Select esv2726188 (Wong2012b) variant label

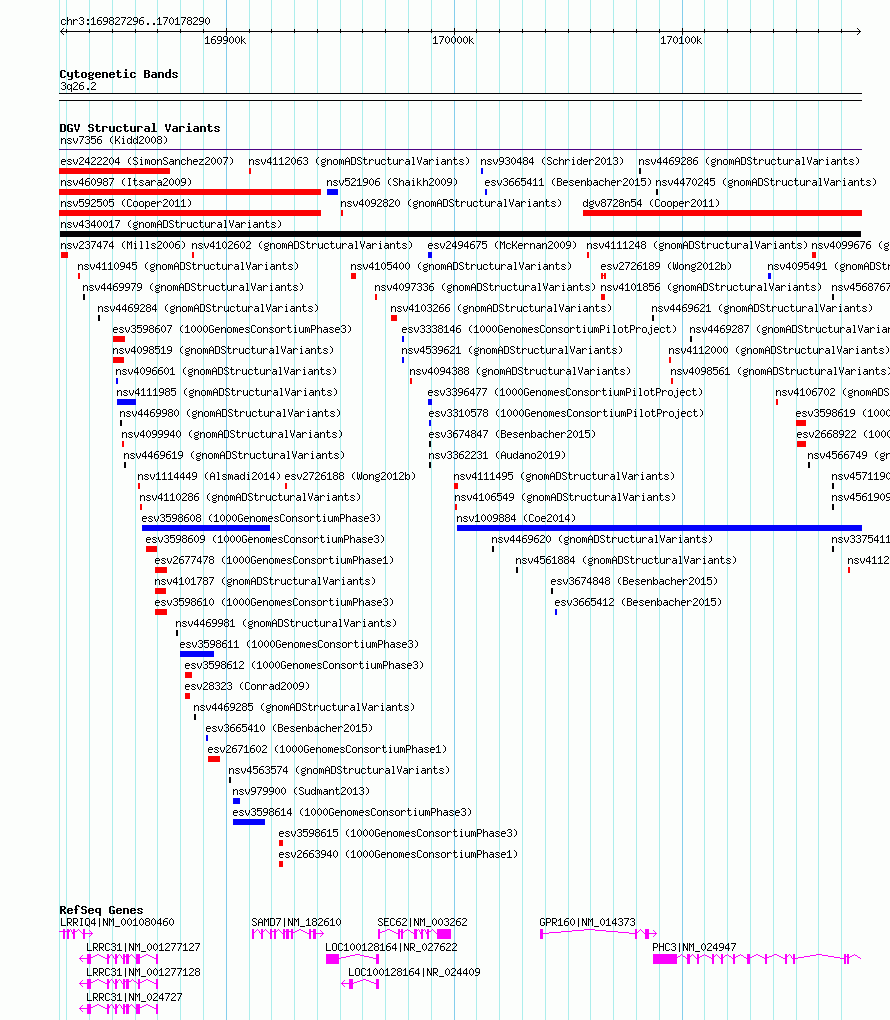click(x=350, y=476)
